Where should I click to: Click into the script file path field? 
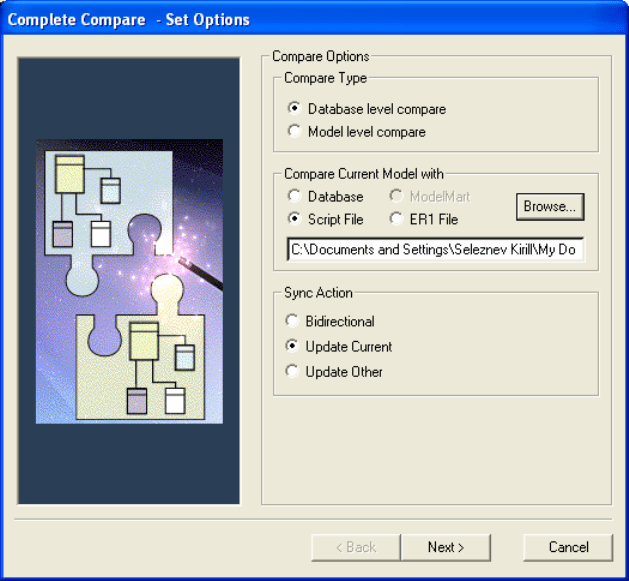pyautogui.click(x=434, y=249)
